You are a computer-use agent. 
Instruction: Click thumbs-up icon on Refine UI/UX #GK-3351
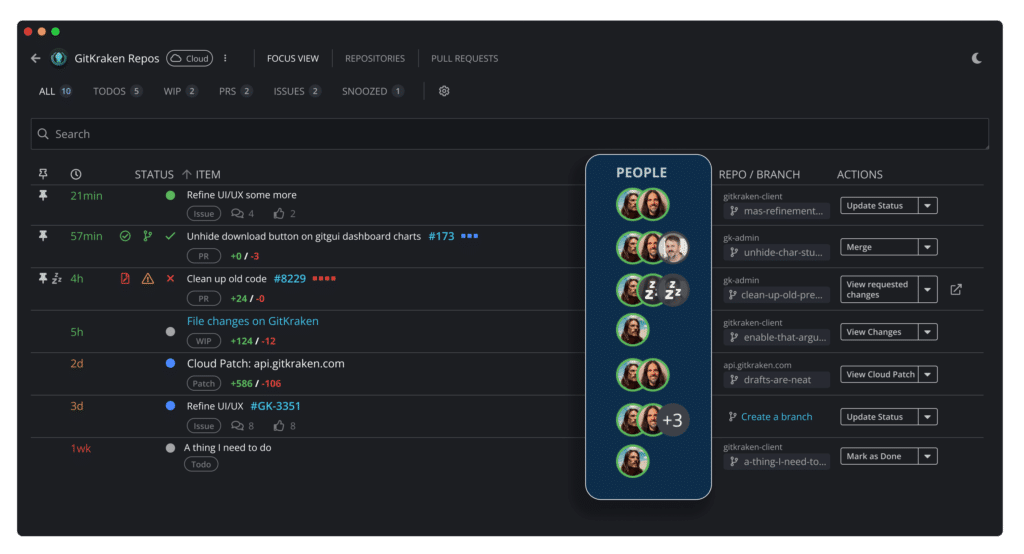[279, 426]
